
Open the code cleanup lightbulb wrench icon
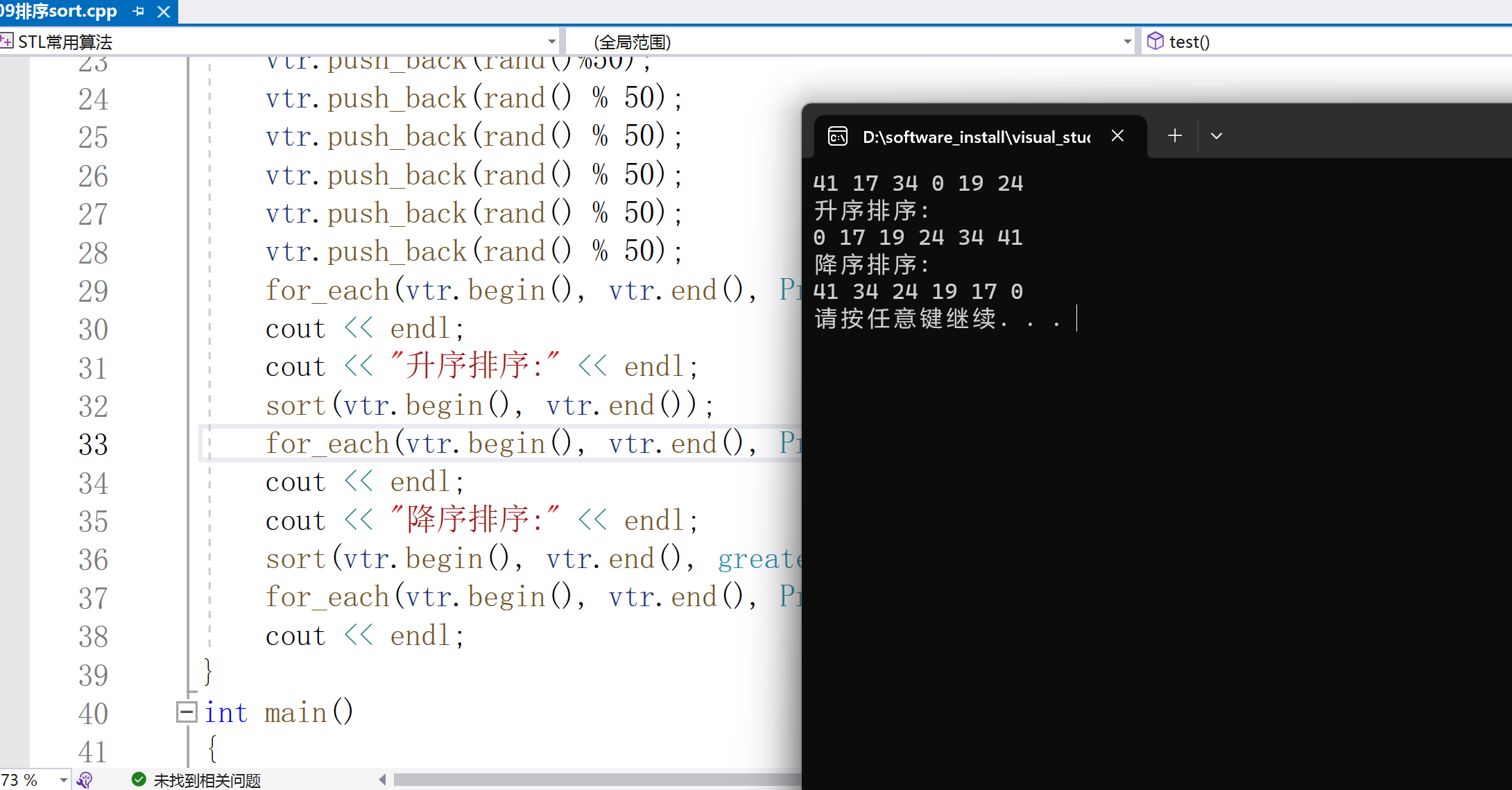(x=85, y=780)
